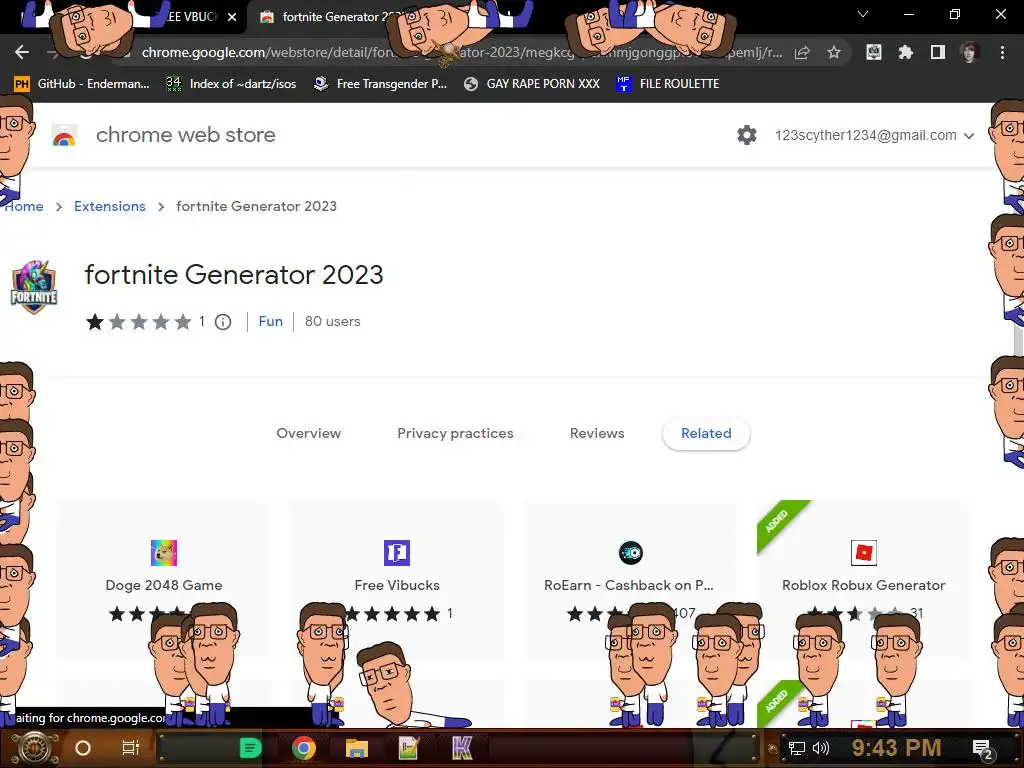1024x768 pixels.
Task: Click the Roblox Robux Generator title
Action: click(863, 585)
